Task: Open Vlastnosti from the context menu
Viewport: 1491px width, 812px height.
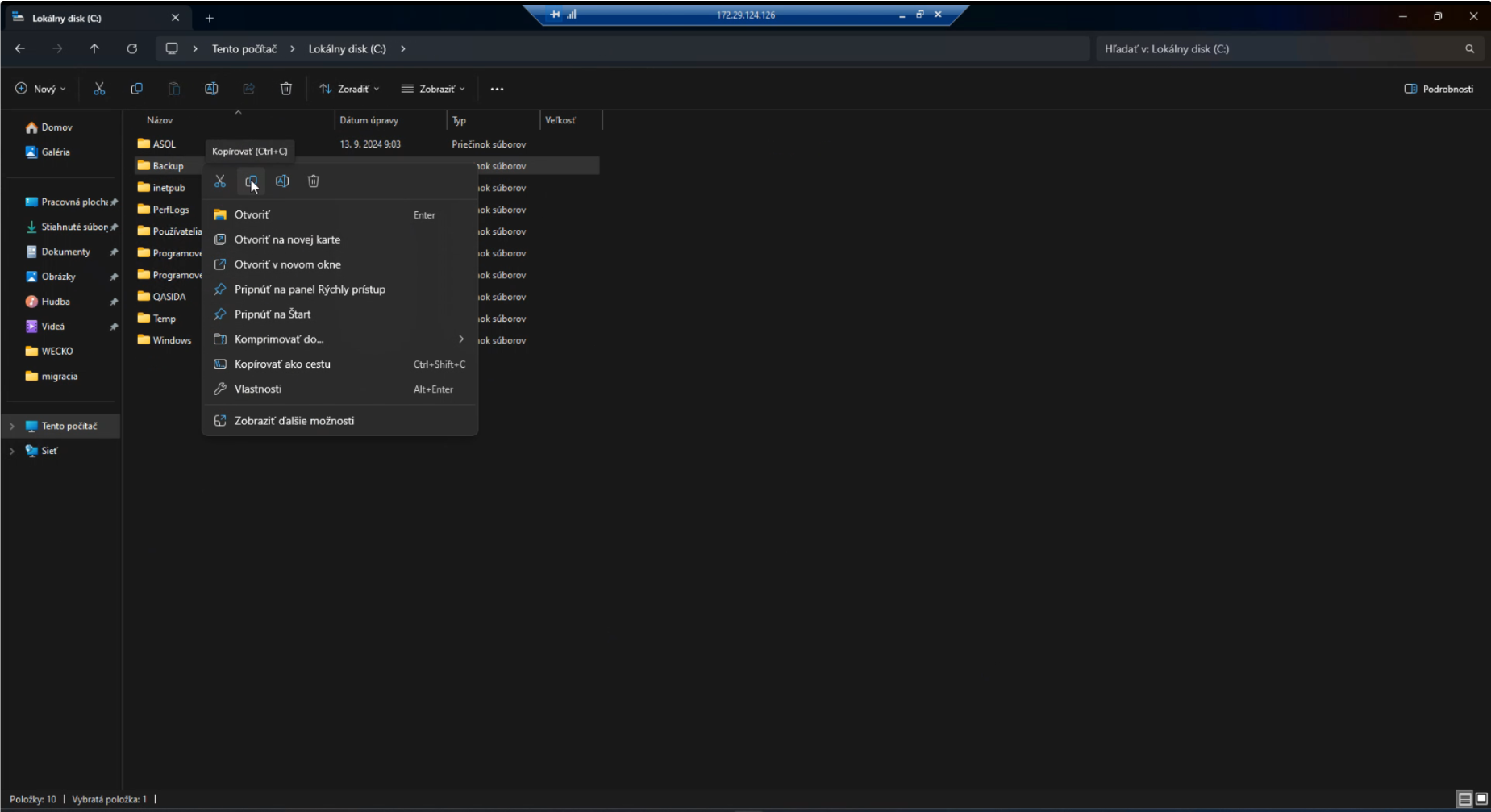Action: (x=339, y=389)
